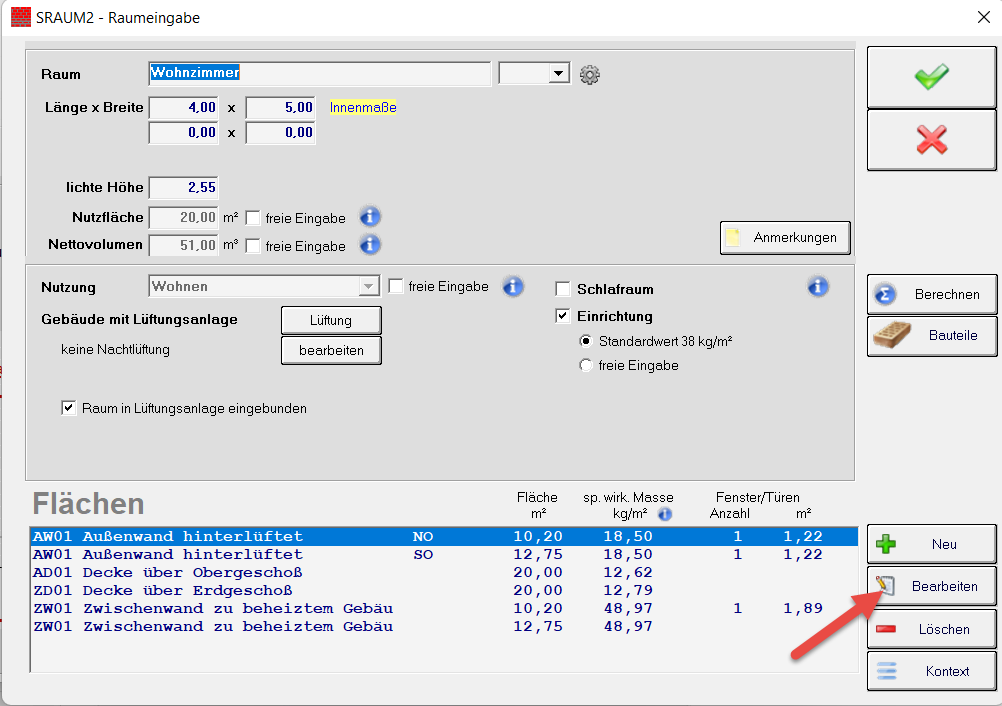Open room settings via the gear icon
This screenshot has width=1002, height=706.
point(589,75)
